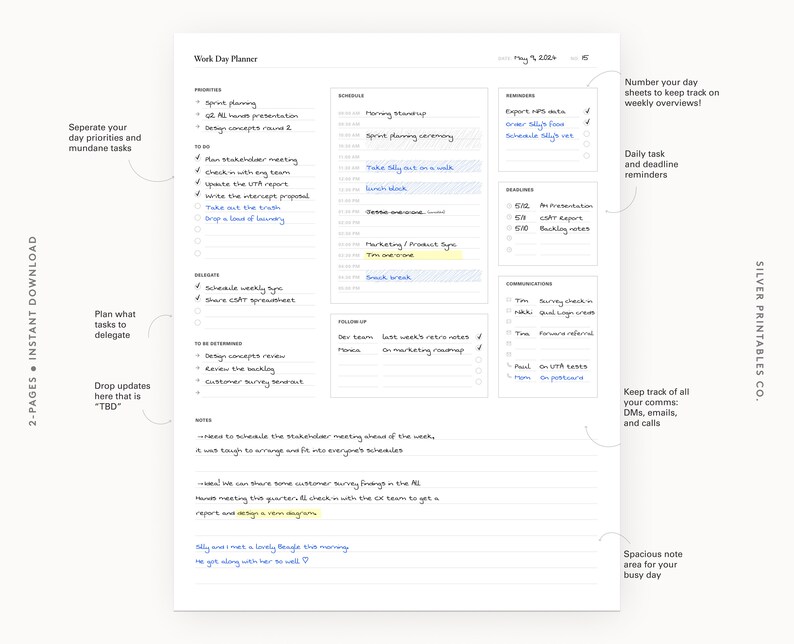Viewport: 794px width, 644px height.
Task: Click the PRIORITIES section heading
Action: 208,90
